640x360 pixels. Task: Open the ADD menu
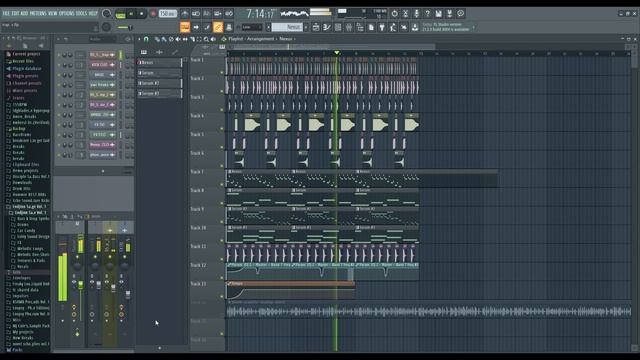[x=24, y=13]
